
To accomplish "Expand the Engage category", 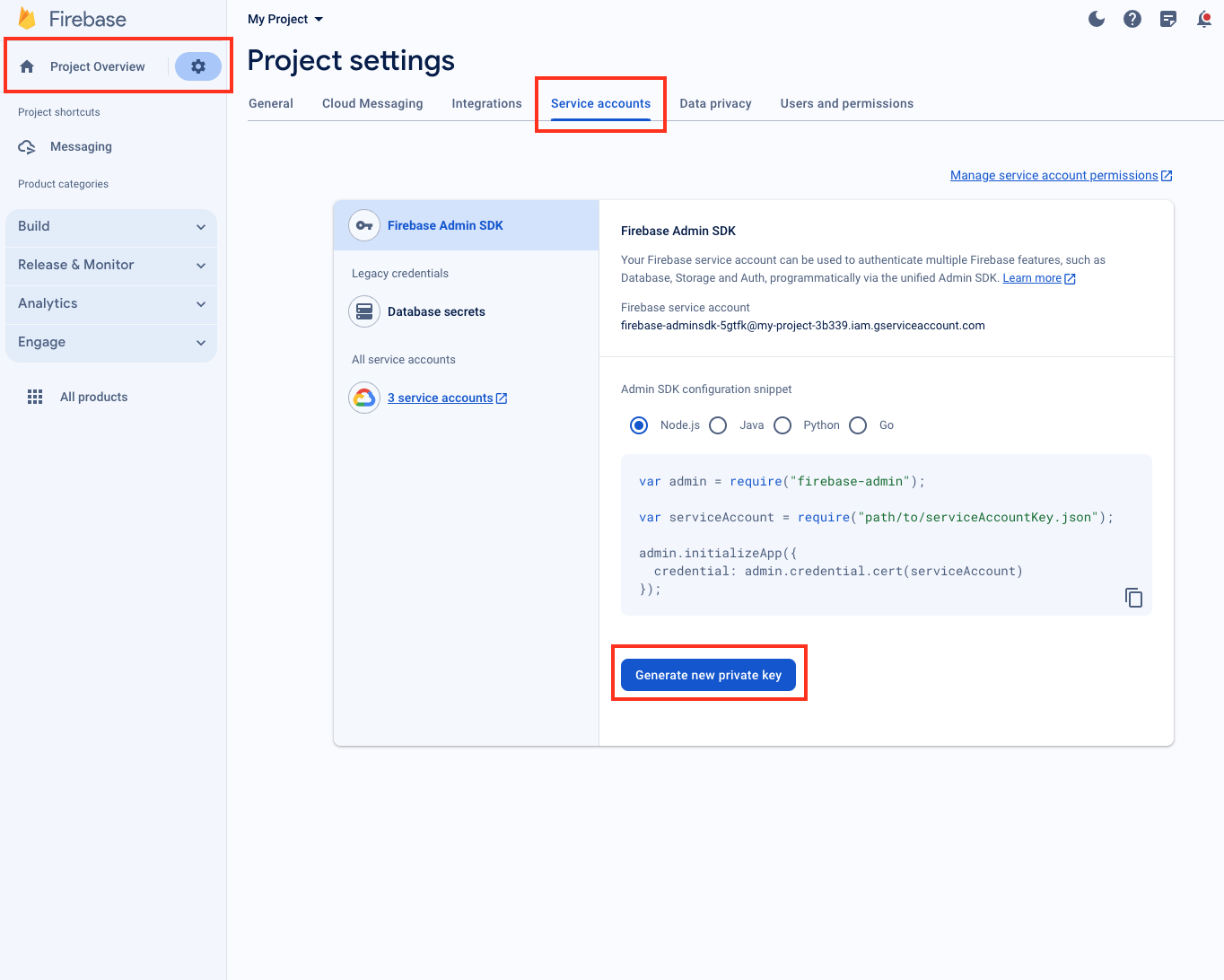I will click(x=111, y=343).
